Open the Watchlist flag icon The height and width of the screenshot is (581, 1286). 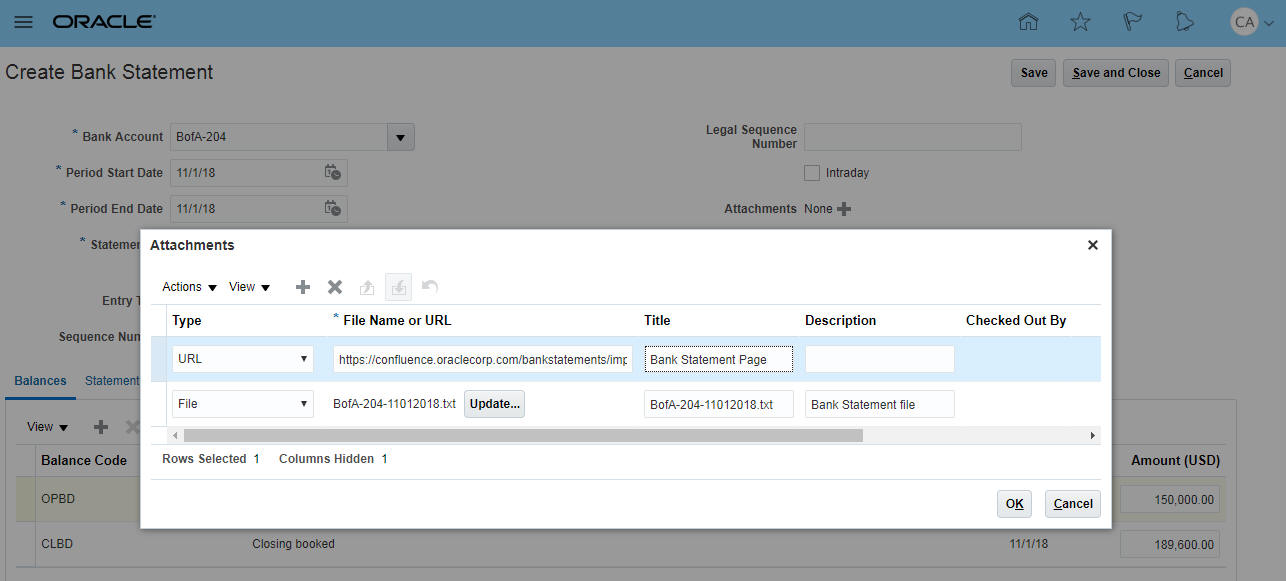1133,22
